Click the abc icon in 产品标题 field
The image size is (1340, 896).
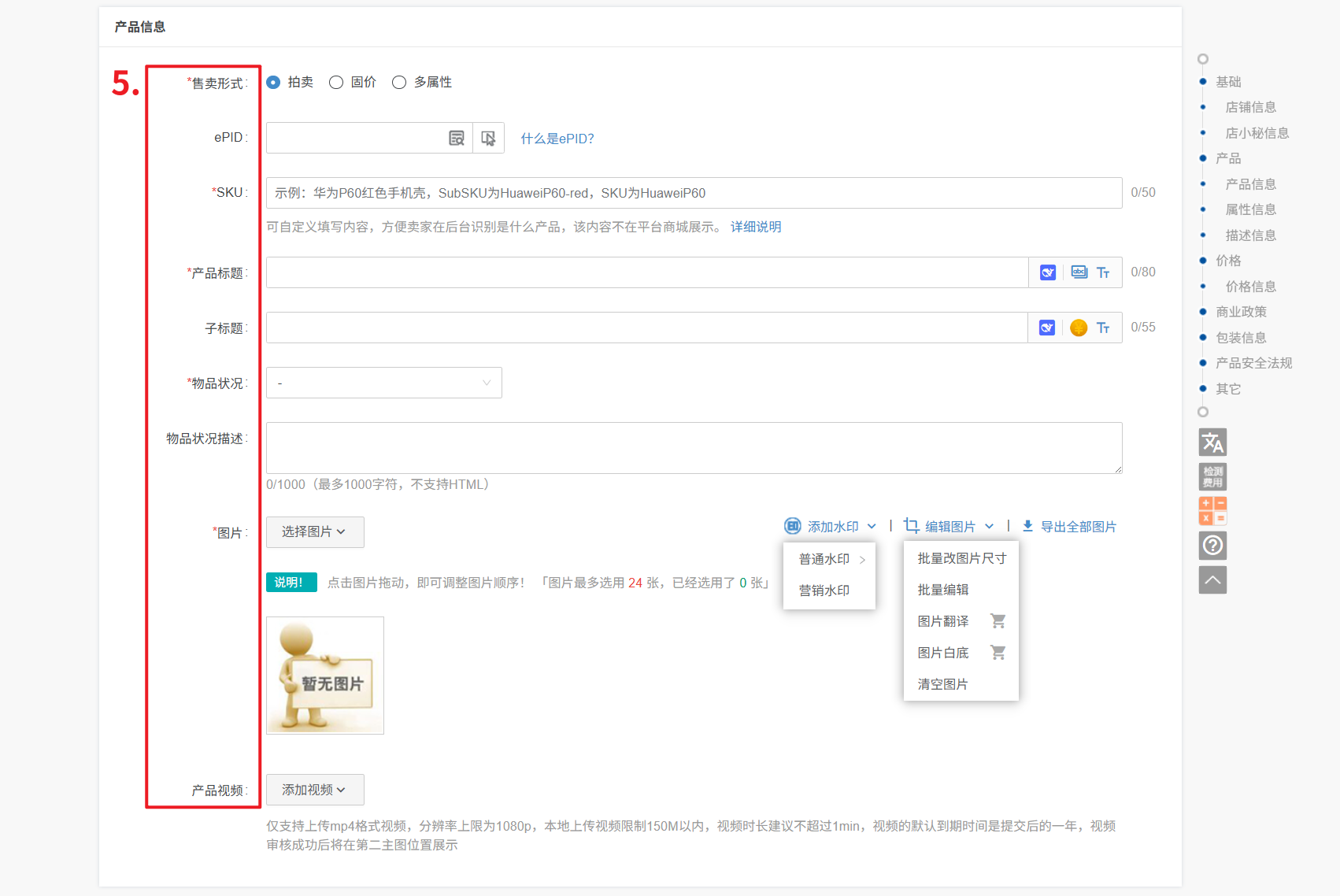(1079, 272)
